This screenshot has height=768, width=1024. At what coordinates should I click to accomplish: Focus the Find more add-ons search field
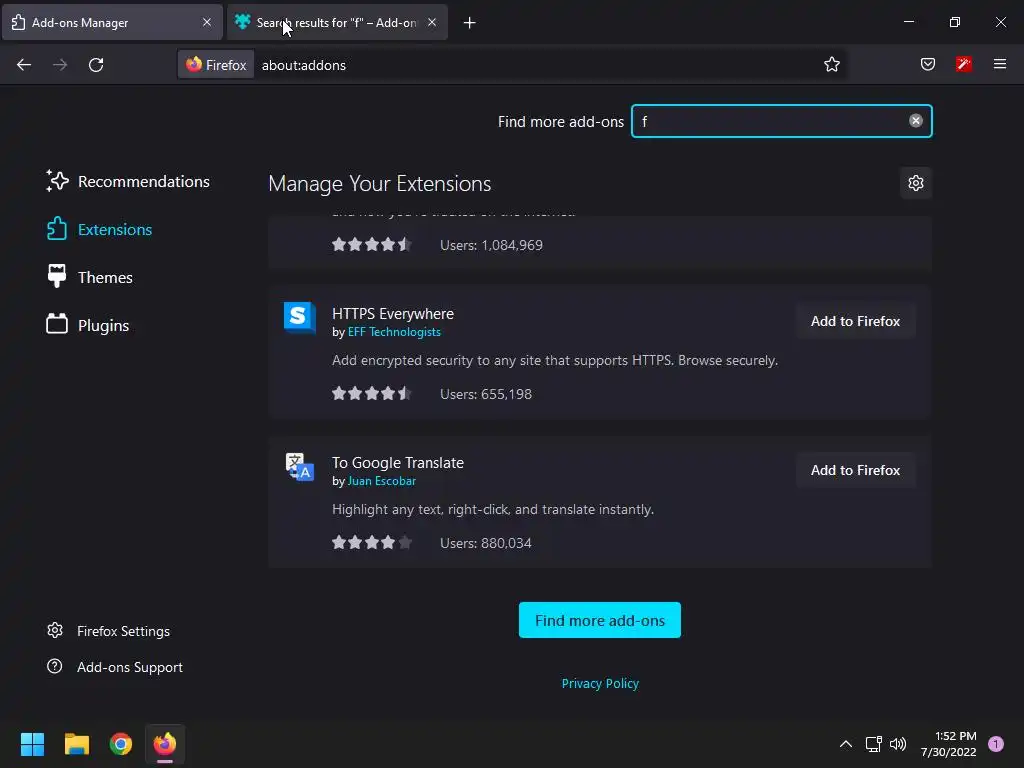781,121
